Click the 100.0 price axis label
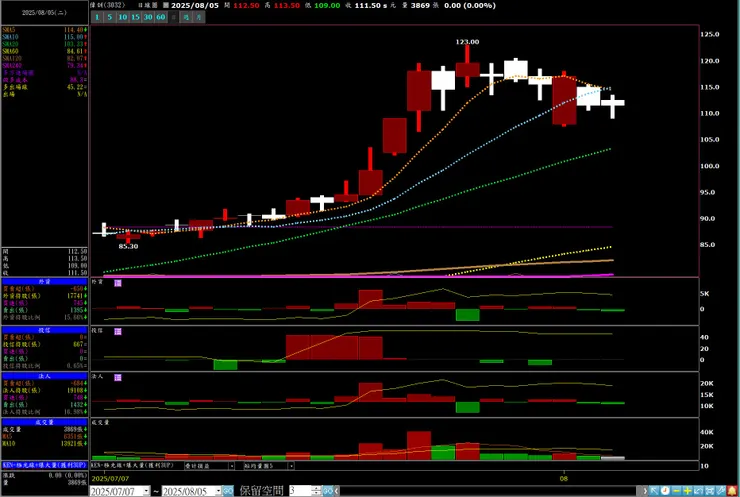Image resolution: width=740 pixels, height=497 pixels. click(x=710, y=166)
